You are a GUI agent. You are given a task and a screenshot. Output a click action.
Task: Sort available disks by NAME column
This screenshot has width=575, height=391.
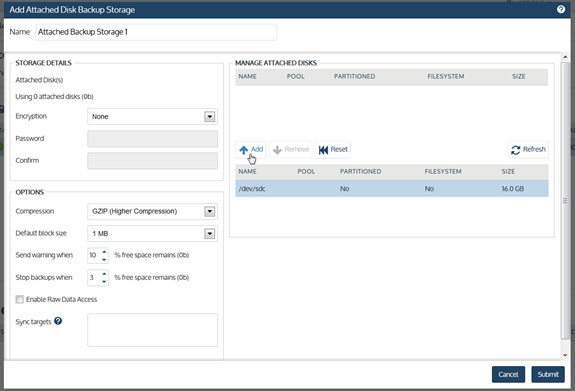point(248,172)
